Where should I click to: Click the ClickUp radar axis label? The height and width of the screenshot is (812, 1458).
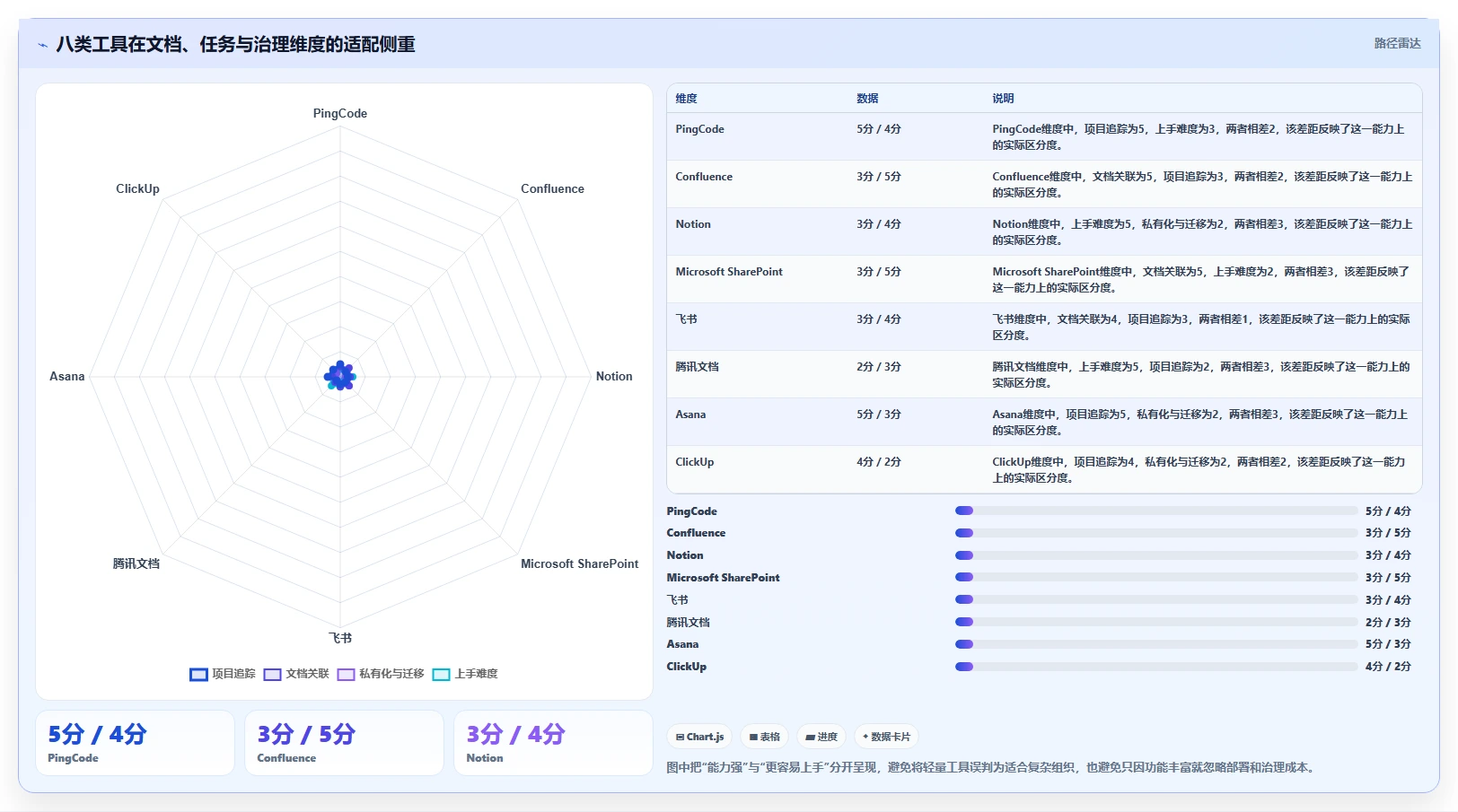point(137,189)
